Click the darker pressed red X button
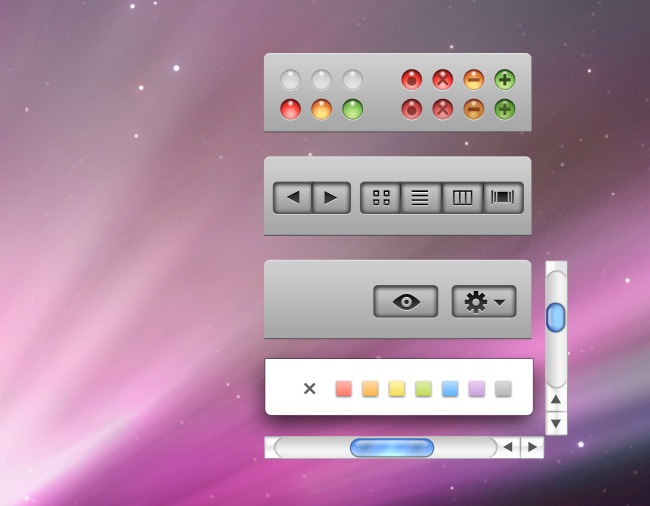The height and width of the screenshot is (506, 650). 443,109
